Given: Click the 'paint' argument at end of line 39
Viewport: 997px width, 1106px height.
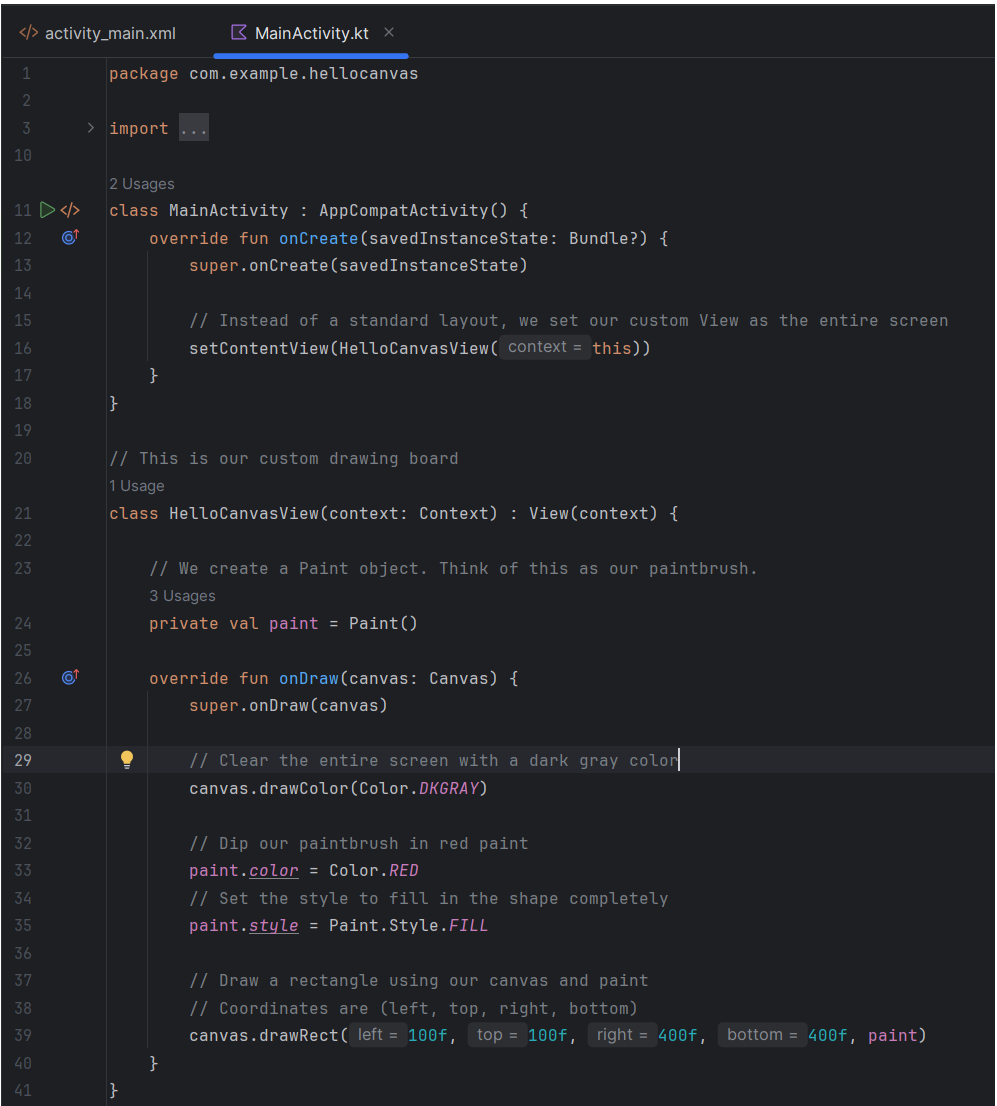Looking at the screenshot, I should [x=893, y=1035].
